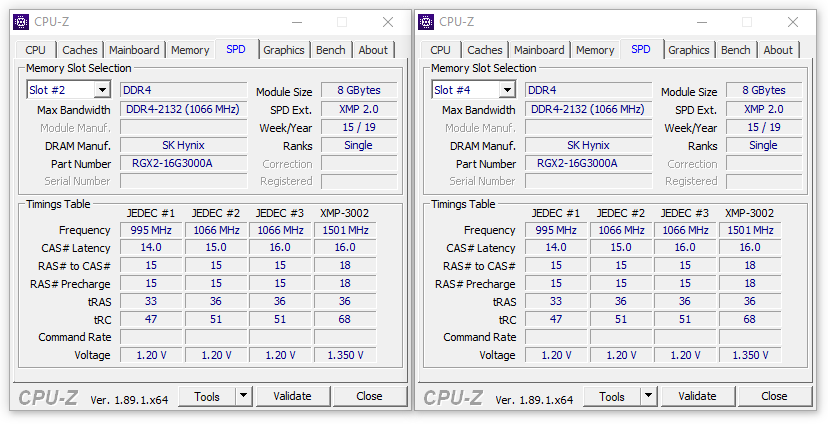Image resolution: width=828 pixels, height=425 pixels.
Task: Close the right CPU-Z window via title bar X
Action: coord(793,22)
